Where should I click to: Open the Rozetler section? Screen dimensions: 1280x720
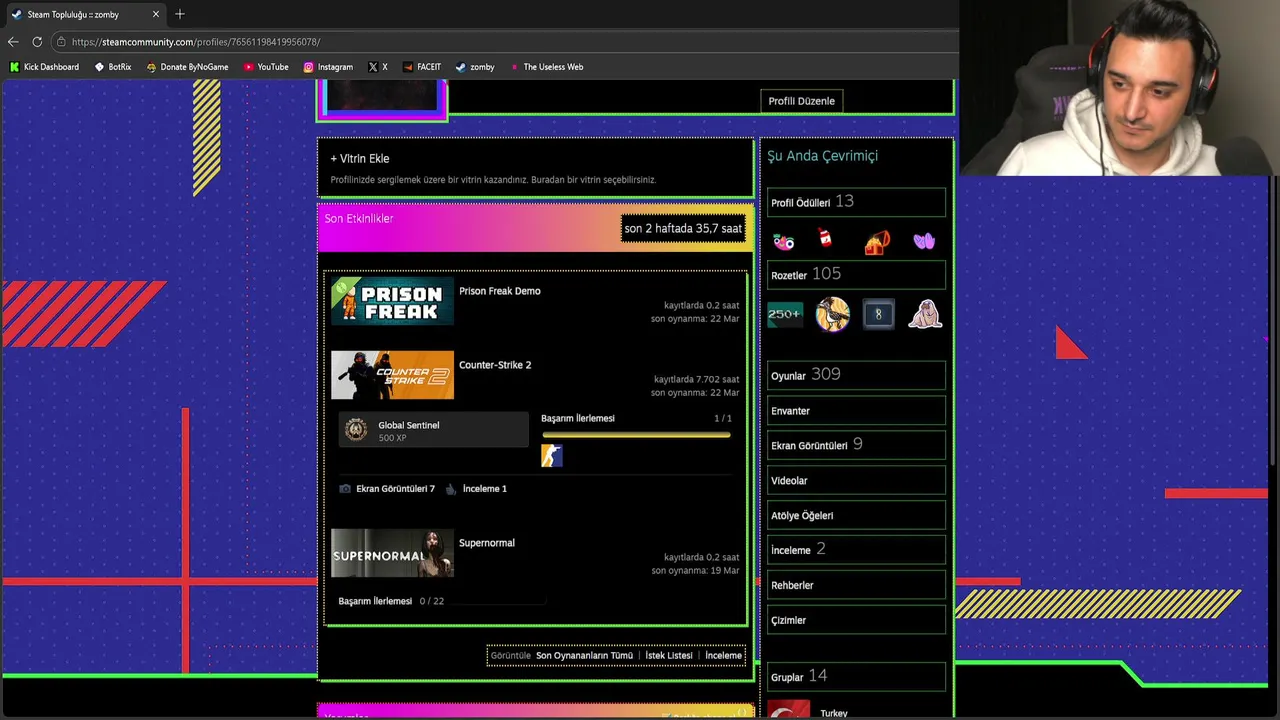[x=856, y=275]
